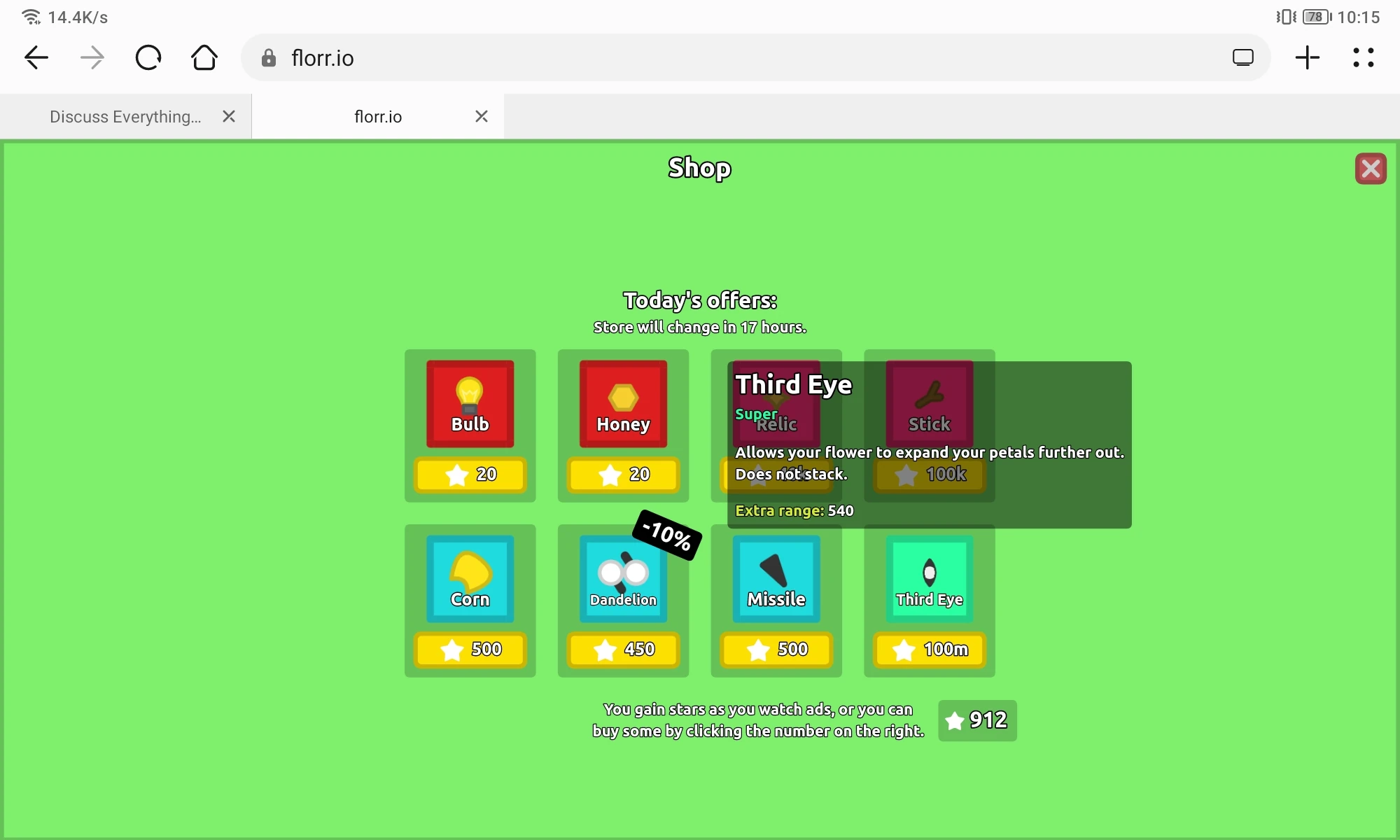Select the Corn petal icon
The height and width of the screenshot is (840, 1400).
coord(470,578)
